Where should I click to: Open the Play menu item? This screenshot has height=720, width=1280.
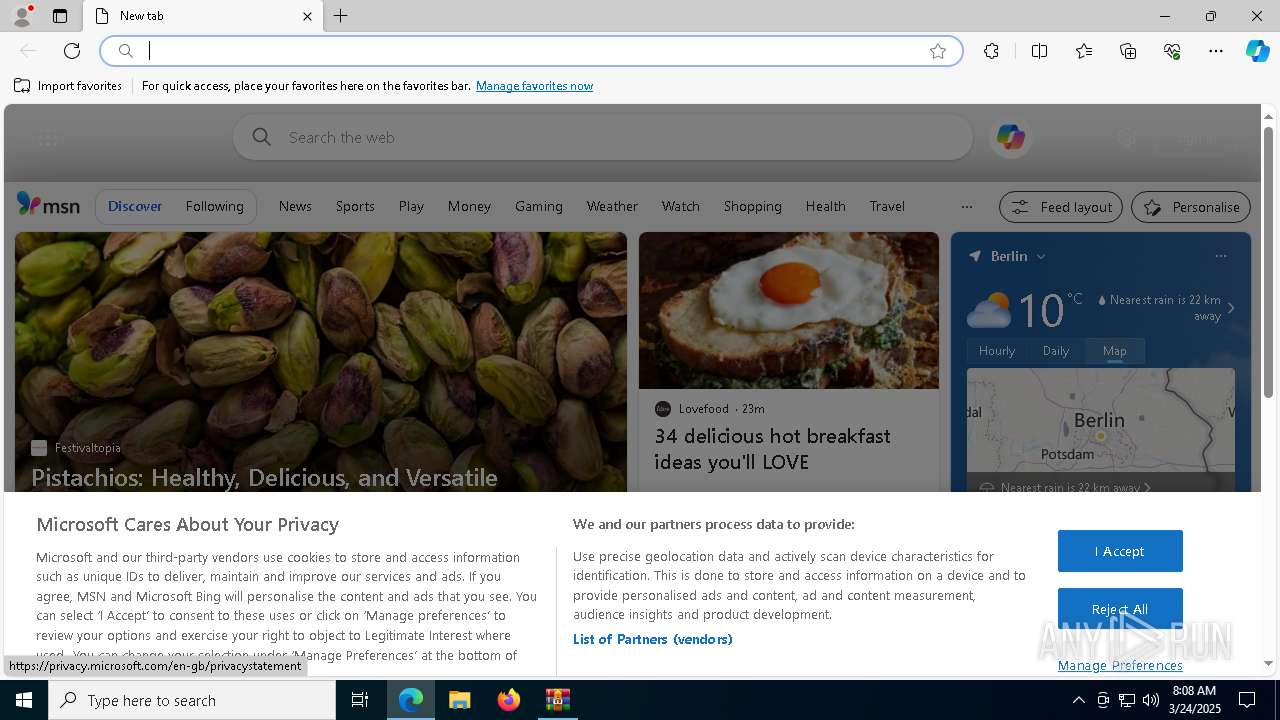(x=411, y=206)
